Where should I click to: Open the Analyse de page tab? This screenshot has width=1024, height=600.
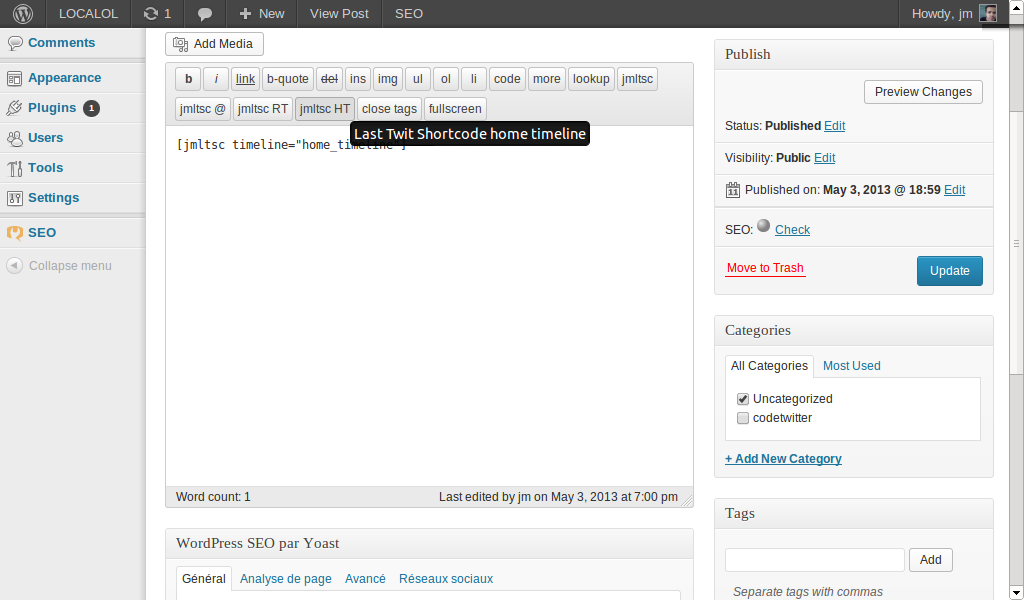(285, 578)
